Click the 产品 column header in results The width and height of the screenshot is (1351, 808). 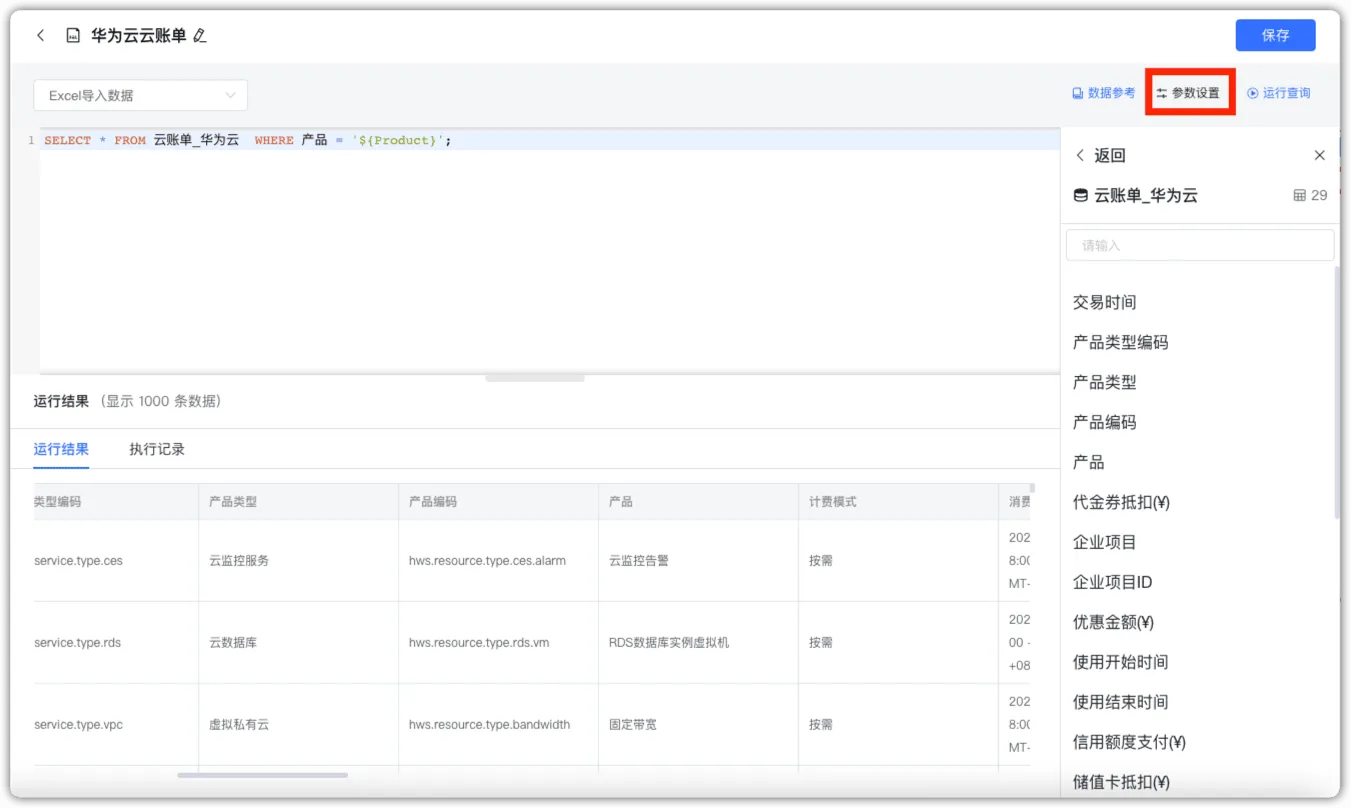tap(698, 501)
